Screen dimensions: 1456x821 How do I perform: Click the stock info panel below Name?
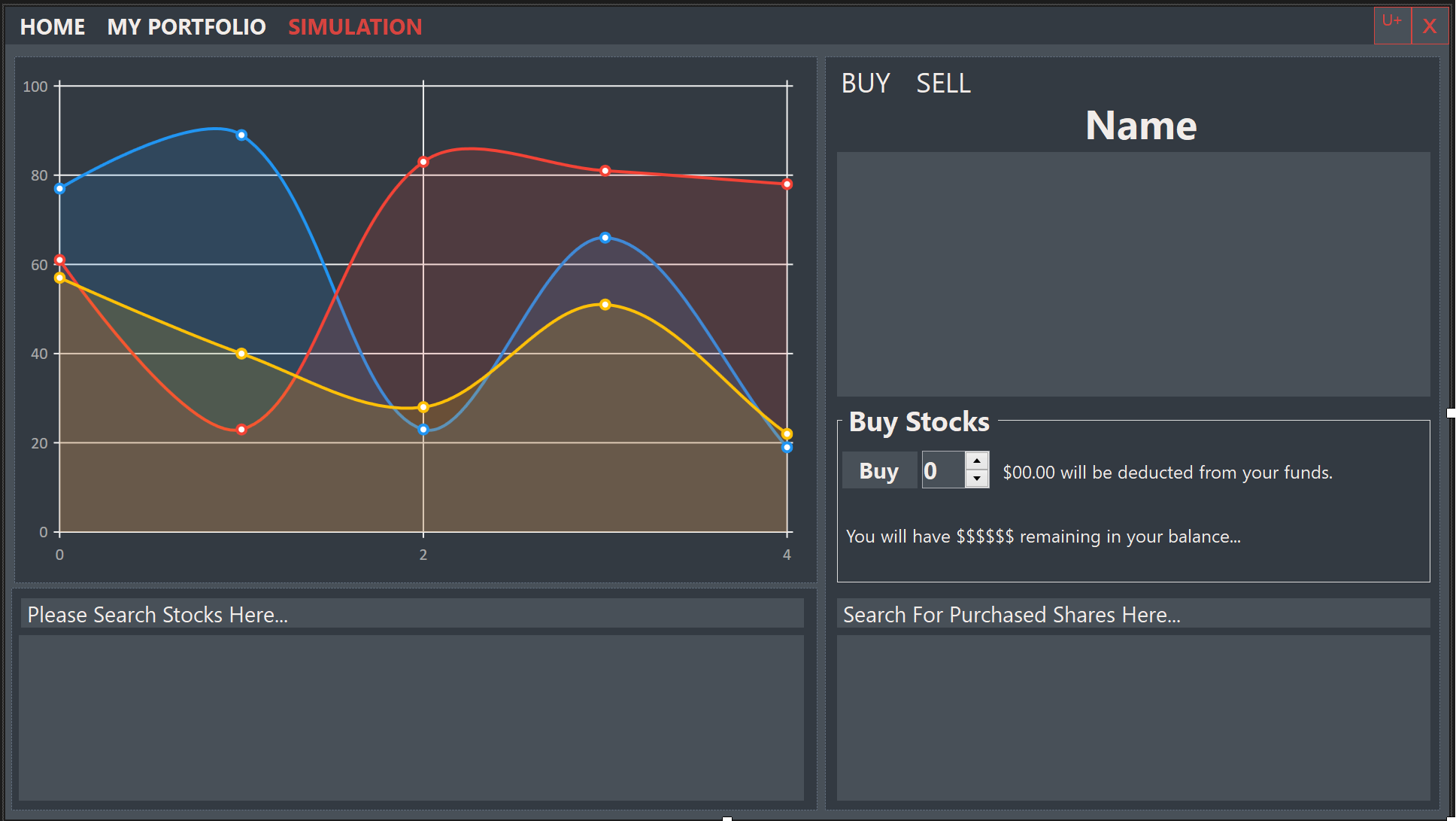point(1133,274)
